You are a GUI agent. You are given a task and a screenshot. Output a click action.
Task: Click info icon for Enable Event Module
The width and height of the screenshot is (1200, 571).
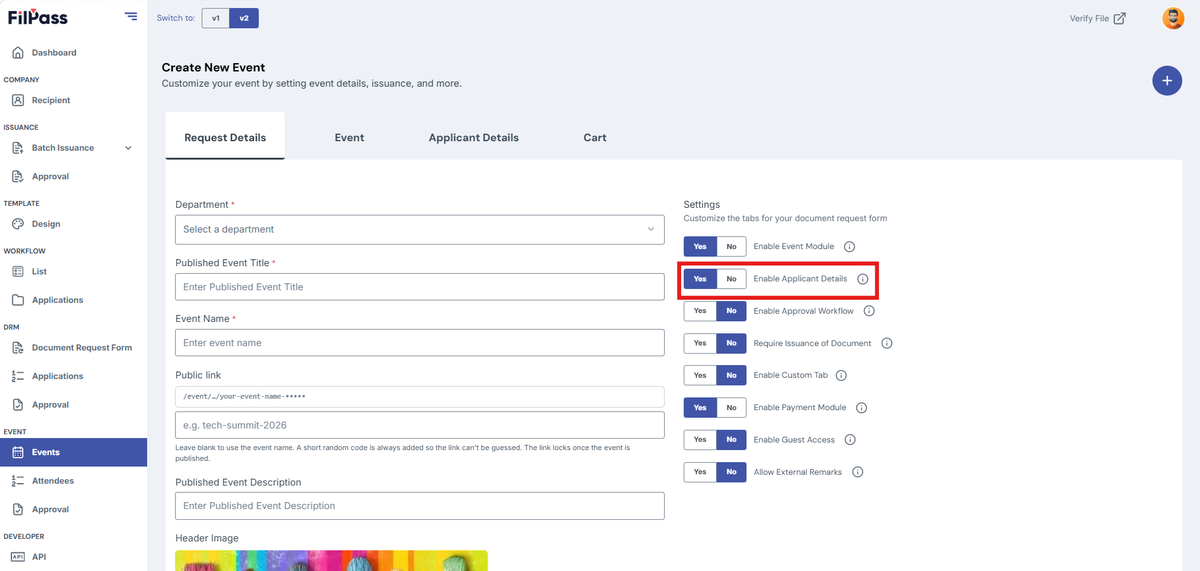pyautogui.click(x=850, y=246)
